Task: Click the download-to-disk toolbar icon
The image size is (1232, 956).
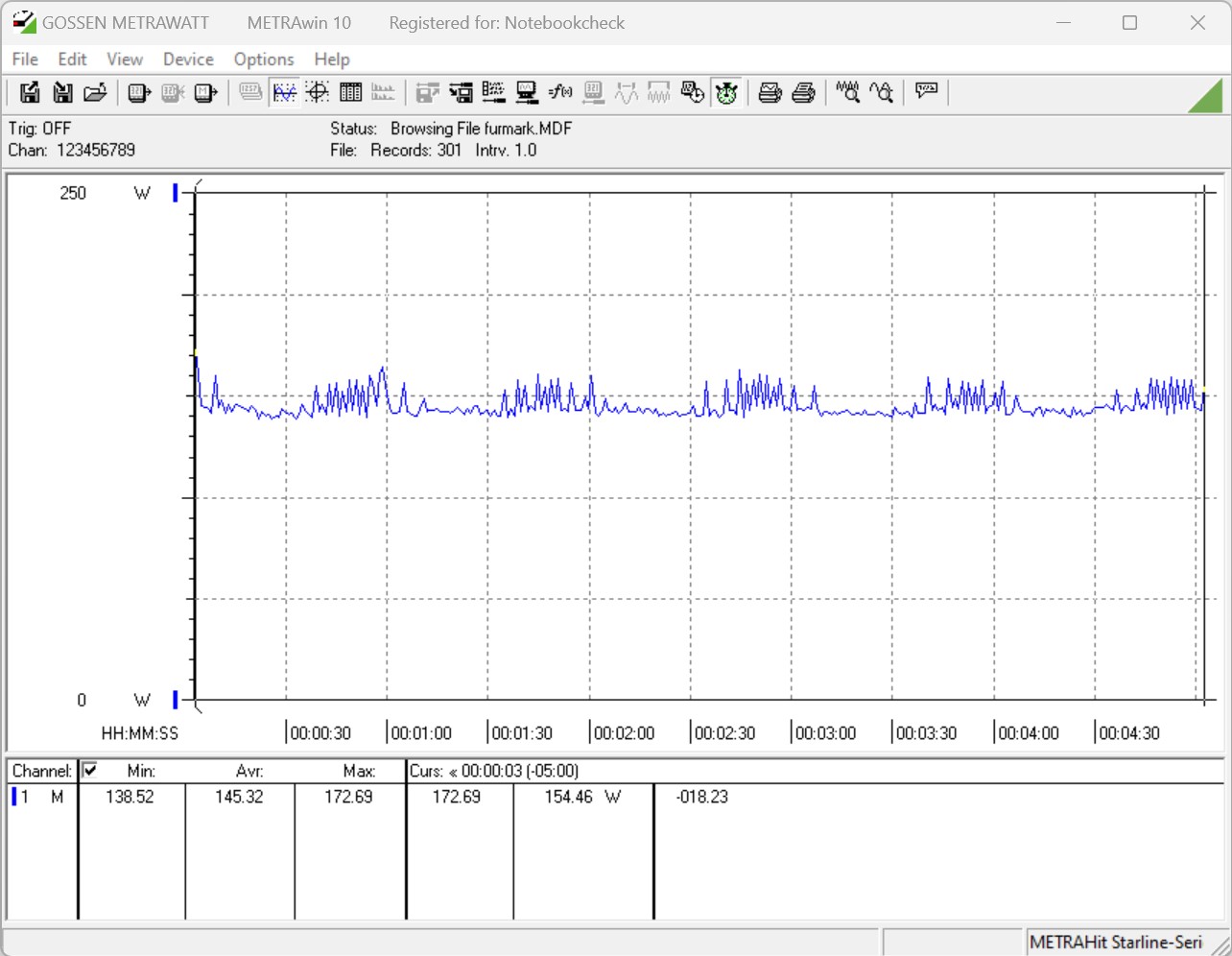Action: click(461, 92)
